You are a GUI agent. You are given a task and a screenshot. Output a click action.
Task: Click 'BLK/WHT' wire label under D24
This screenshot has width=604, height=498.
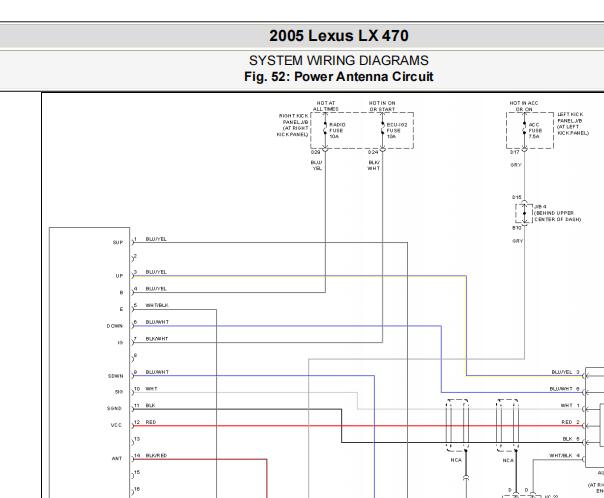(x=374, y=165)
